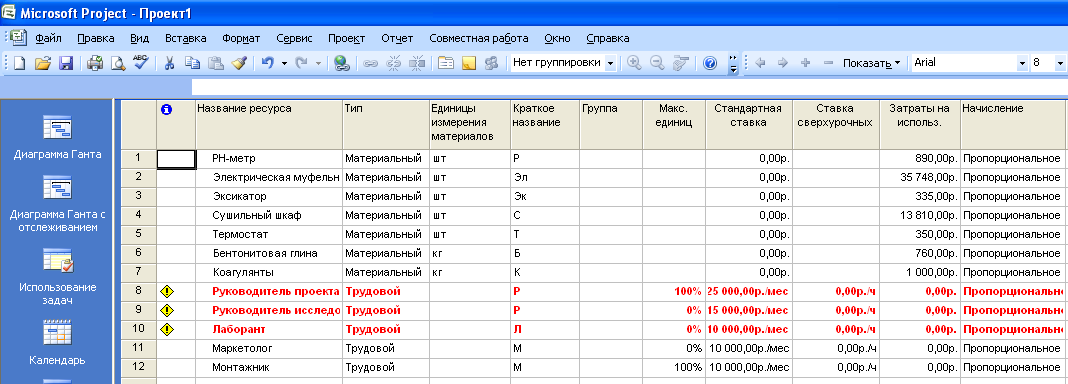1068x384 pixels.
Task: Open the Сервис menu
Action: click(294, 38)
